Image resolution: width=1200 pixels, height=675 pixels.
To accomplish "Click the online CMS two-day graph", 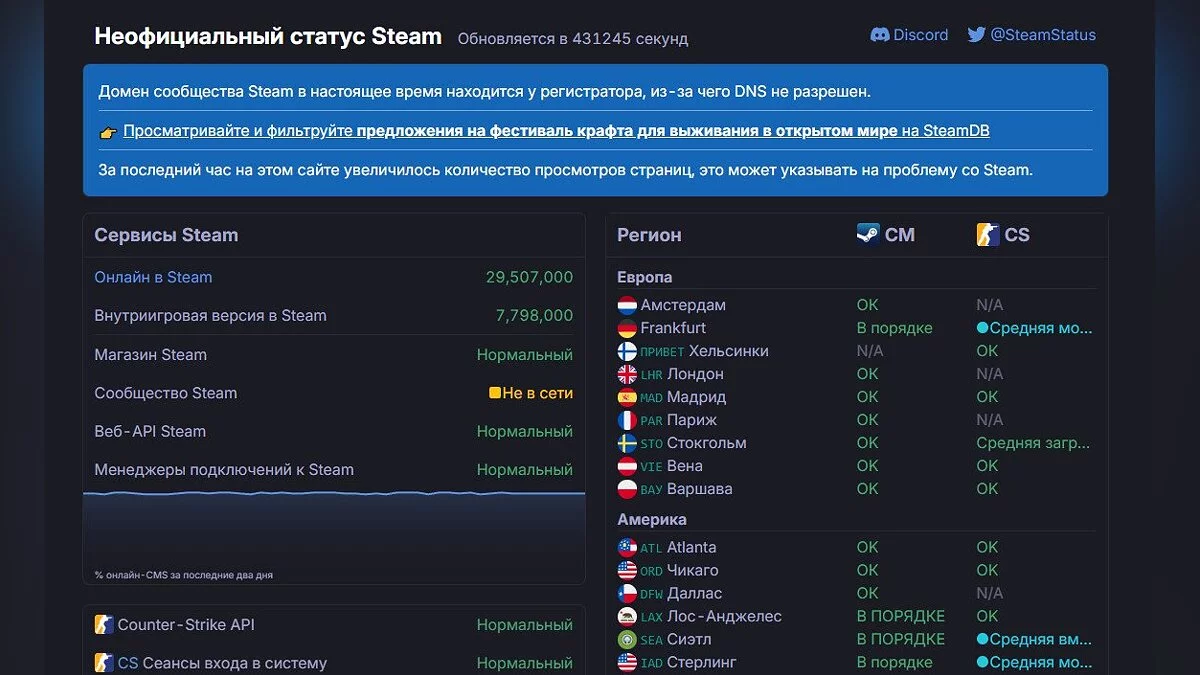I will (x=334, y=530).
